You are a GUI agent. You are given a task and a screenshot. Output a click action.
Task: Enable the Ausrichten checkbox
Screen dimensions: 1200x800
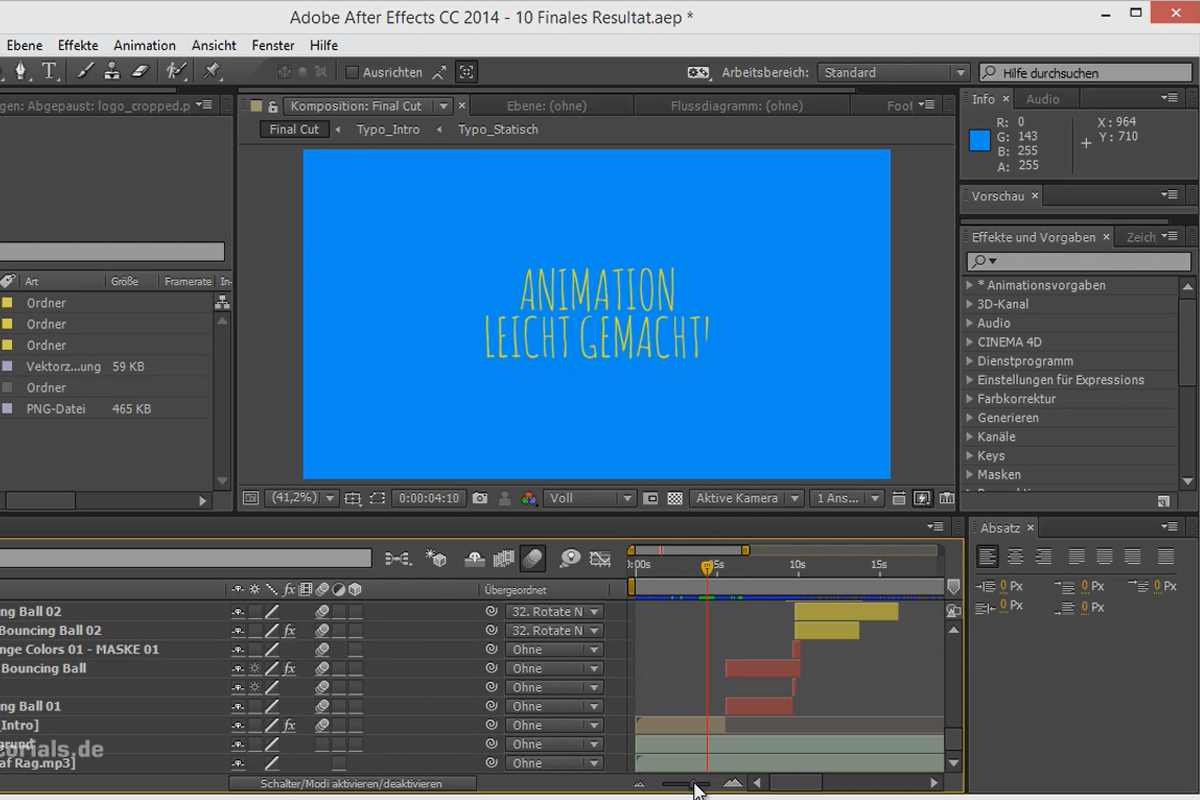(x=351, y=72)
